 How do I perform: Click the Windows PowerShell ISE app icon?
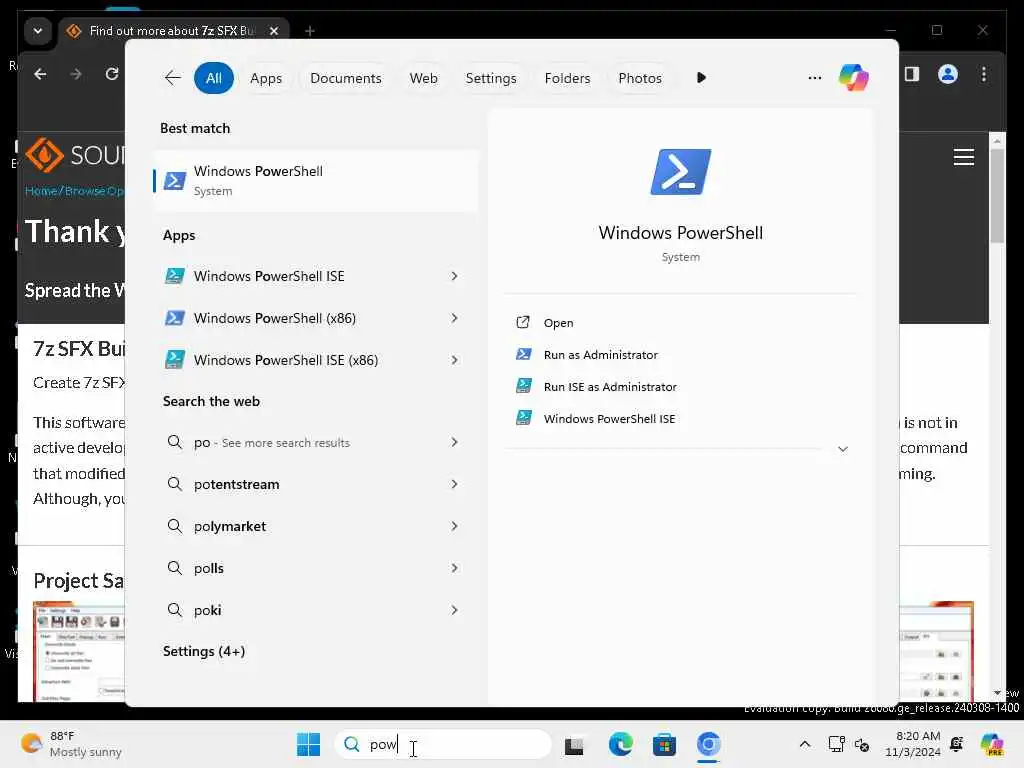click(x=174, y=276)
